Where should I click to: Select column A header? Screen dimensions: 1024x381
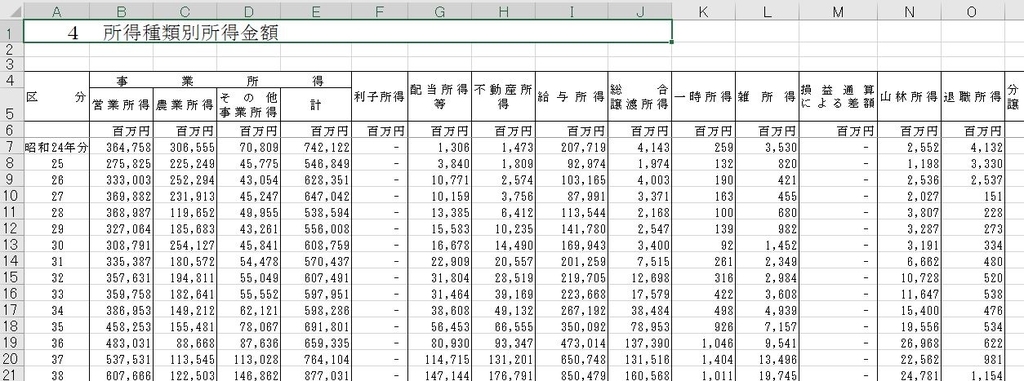pos(56,11)
